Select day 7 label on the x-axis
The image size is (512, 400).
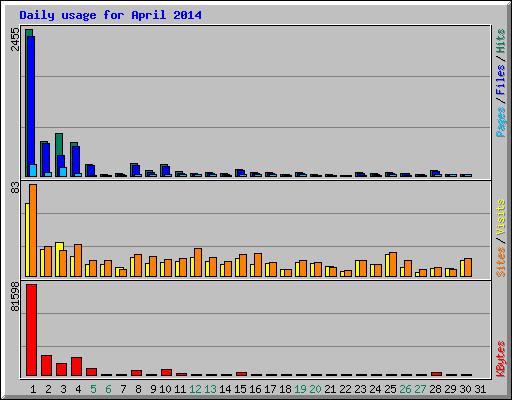123,389
